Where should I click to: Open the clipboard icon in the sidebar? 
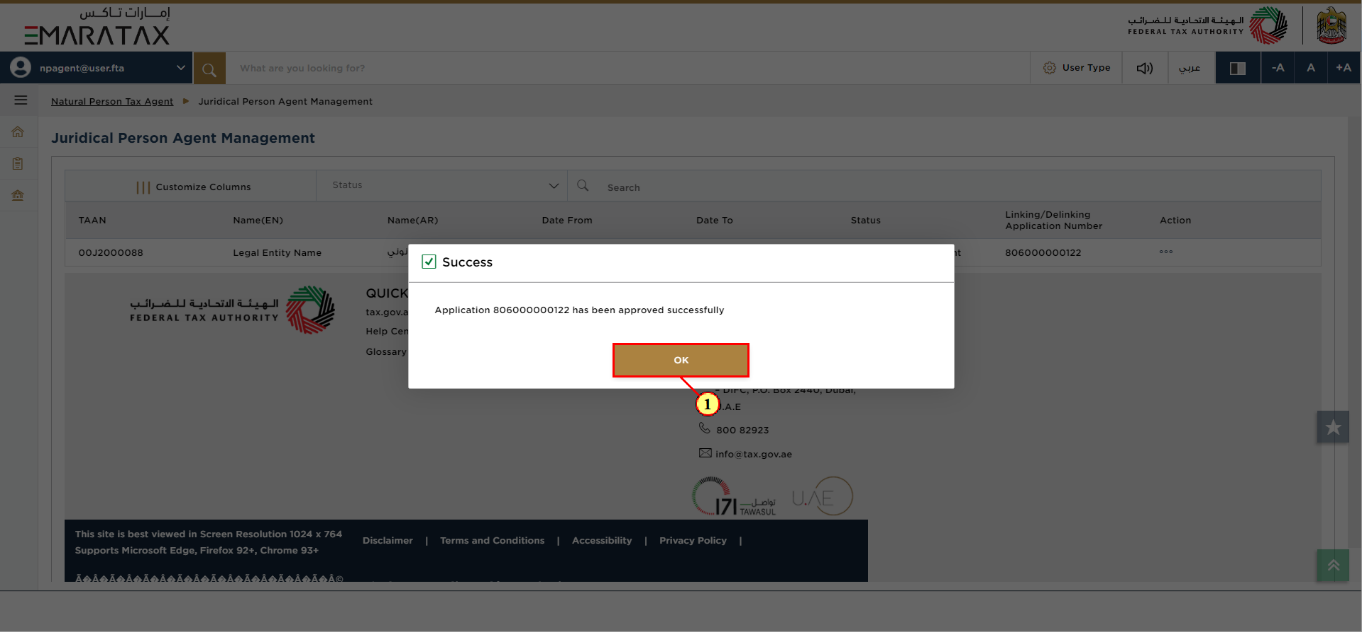click(17, 163)
